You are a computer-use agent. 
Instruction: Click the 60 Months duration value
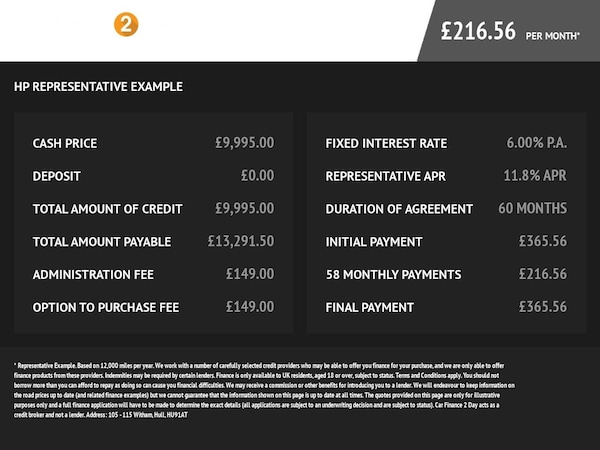532,209
